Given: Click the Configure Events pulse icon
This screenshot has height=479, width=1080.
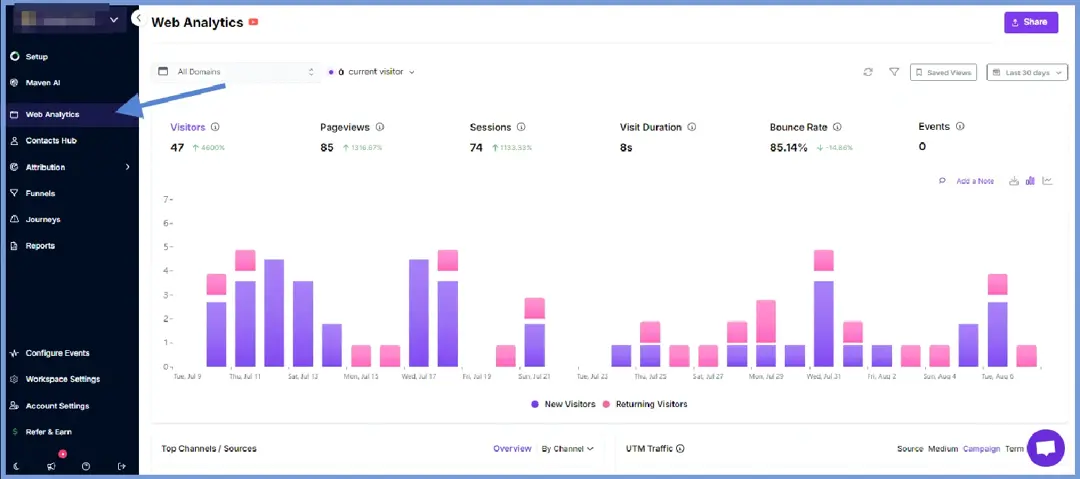Looking at the screenshot, I should pyautogui.click(x=14, y=353).
